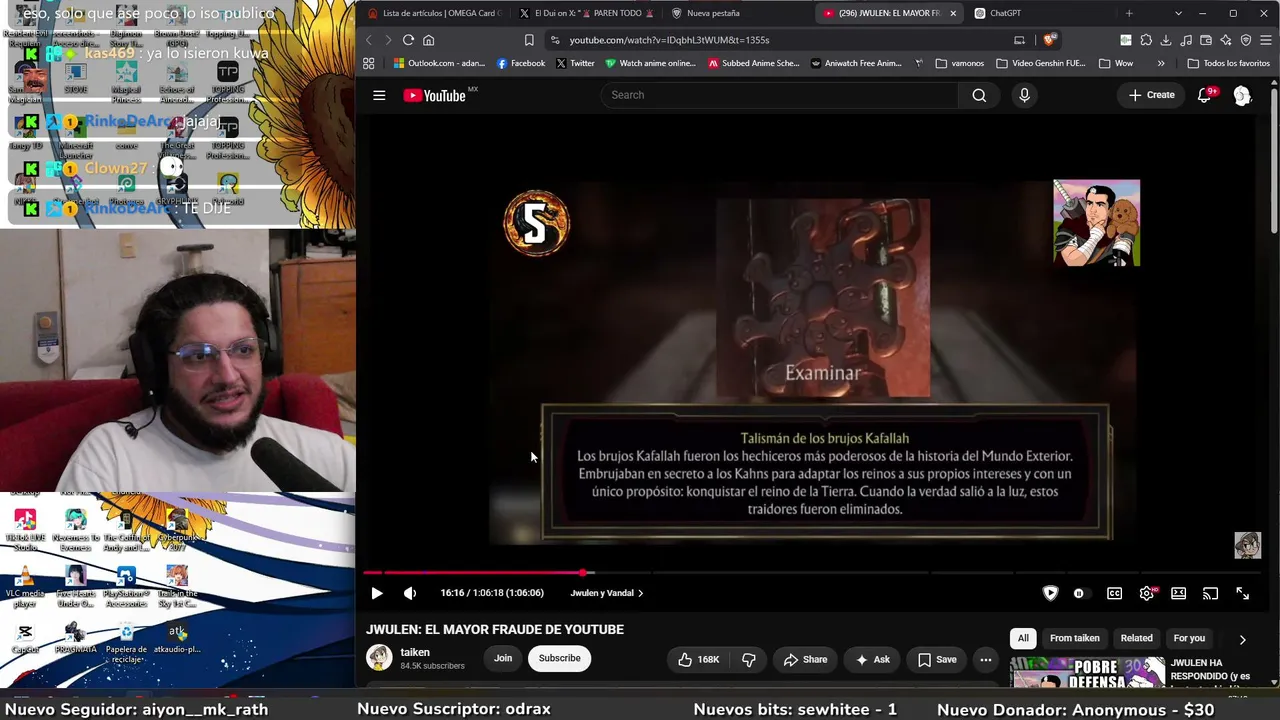Open the browser downloads icon
Screen dimensions: 1280x720
[1166, 40]
